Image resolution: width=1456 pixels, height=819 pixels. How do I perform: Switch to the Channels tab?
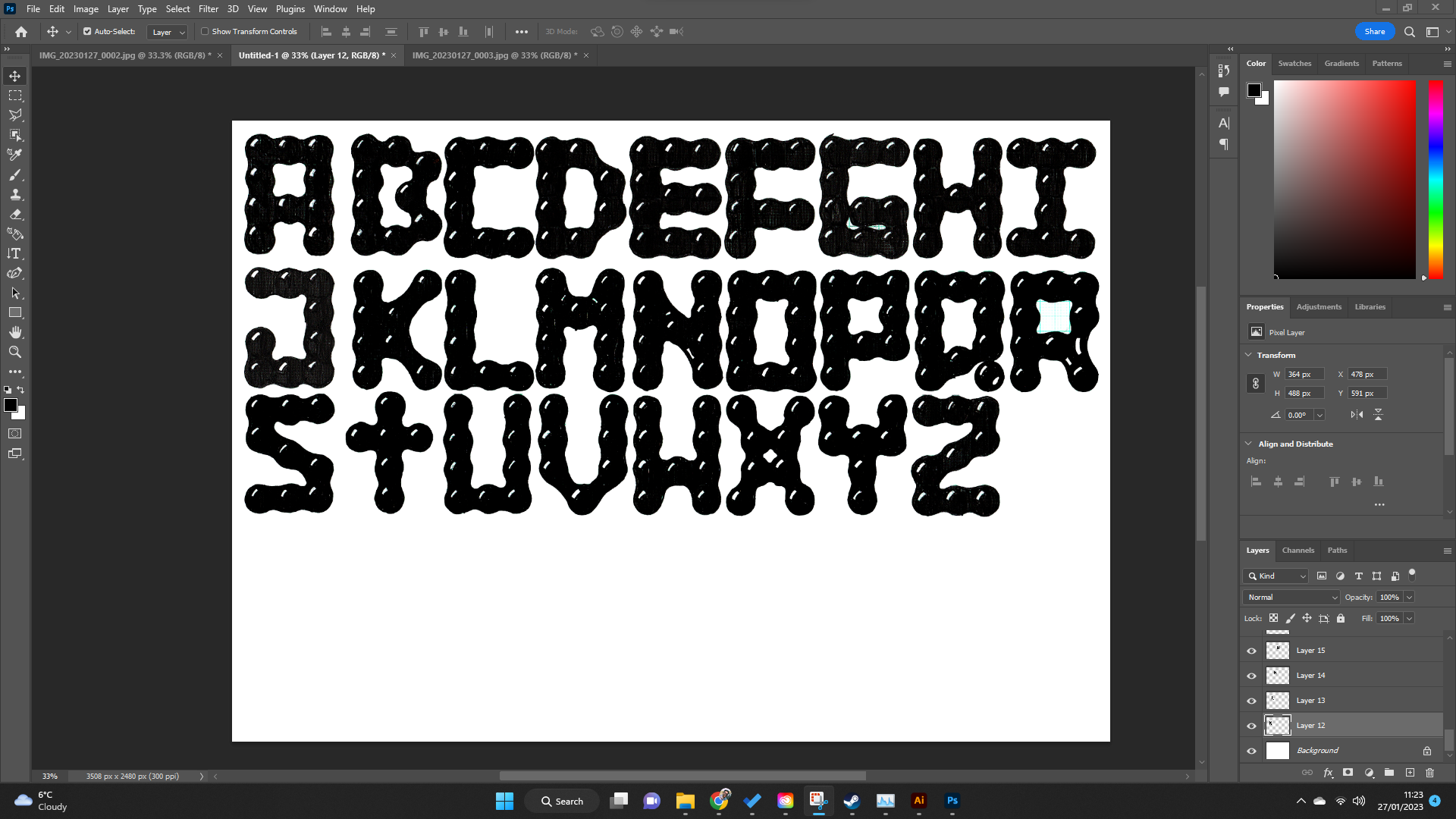pyautogui.click(x=1298, y=550)
